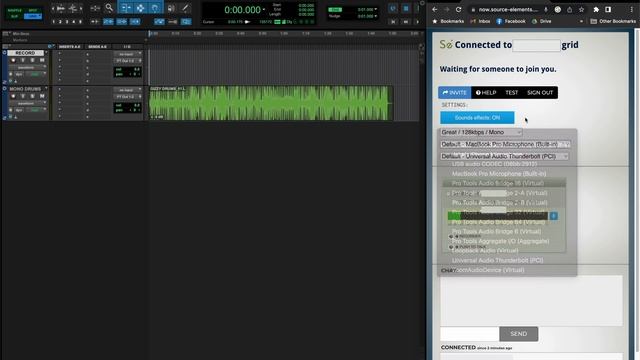
Task: Choose Pro Tools Aggregate I/O option
Action: [x=500, y=241]
